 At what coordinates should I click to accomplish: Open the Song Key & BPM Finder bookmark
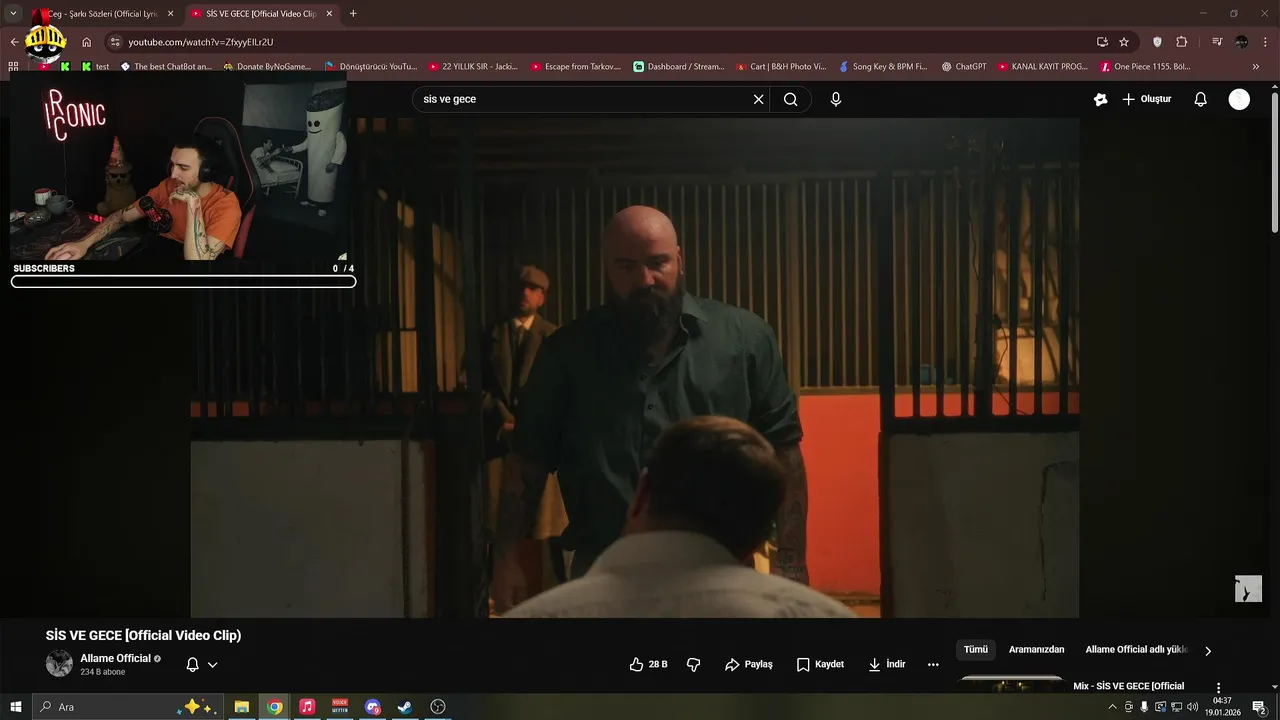pyautogui.click(x=883, y=67)
